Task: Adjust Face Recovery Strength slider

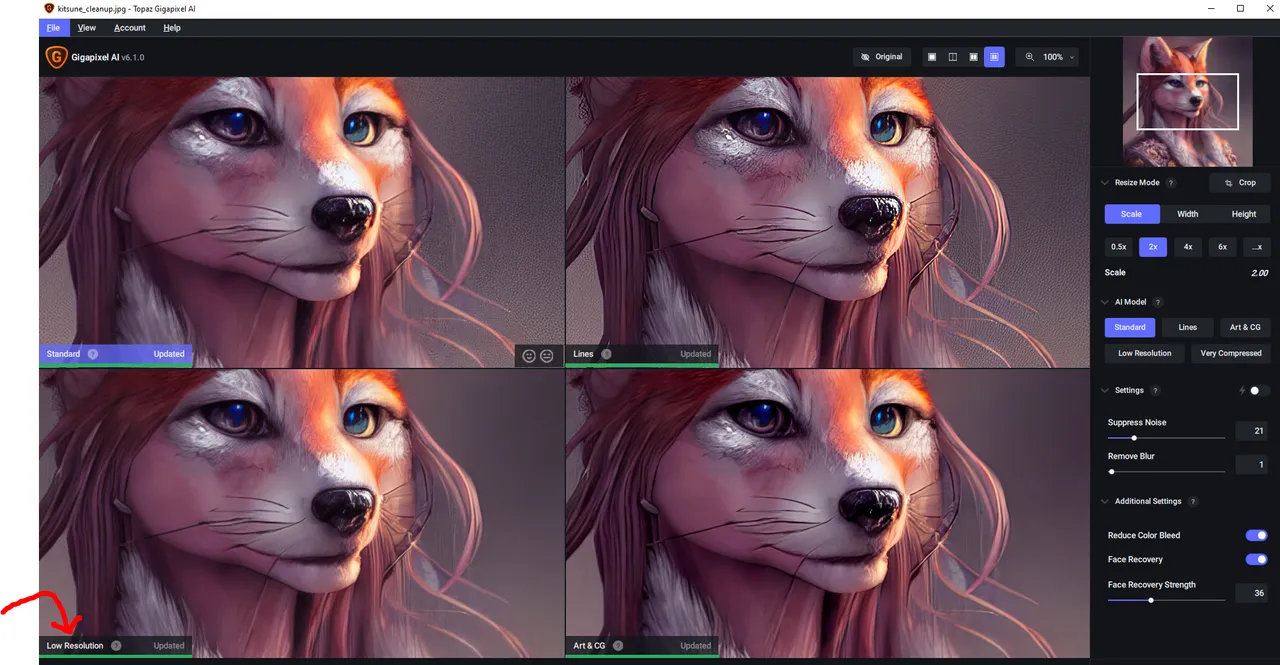Action: click(x=1166, y=600)
